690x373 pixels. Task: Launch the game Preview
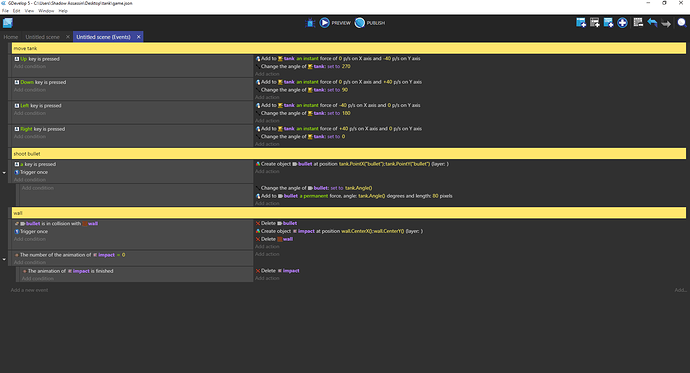click(335, 23)
